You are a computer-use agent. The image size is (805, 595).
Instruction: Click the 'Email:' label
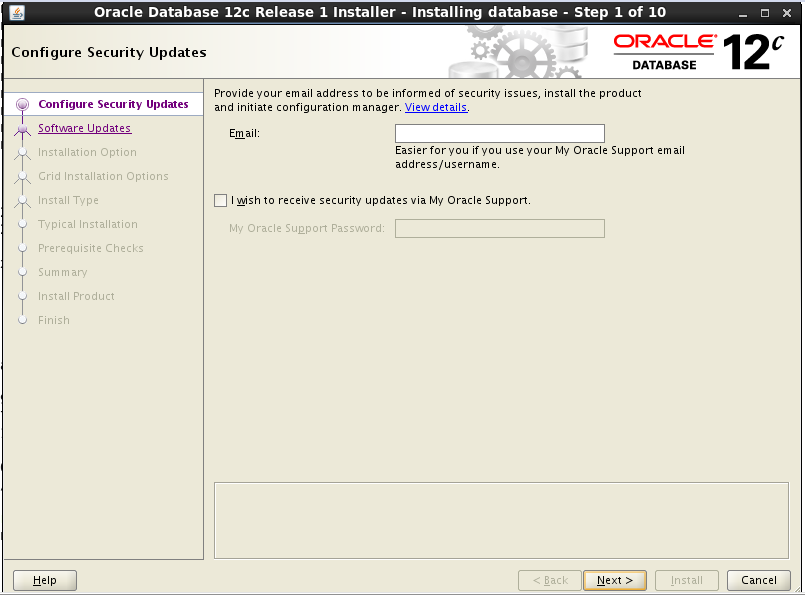pyautogui.click(x=244, y=133)
